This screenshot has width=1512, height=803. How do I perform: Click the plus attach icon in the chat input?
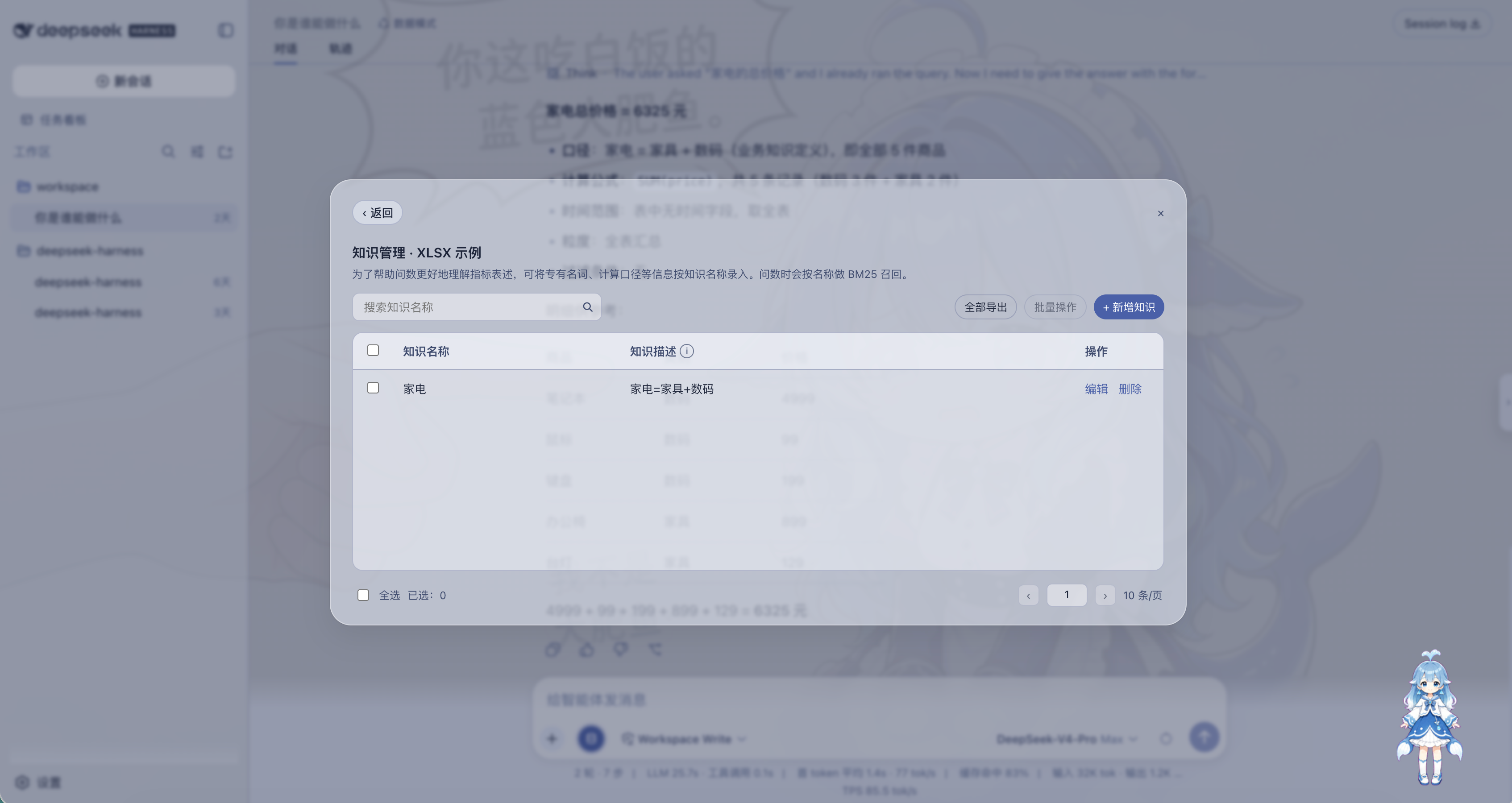coord(552,738)
